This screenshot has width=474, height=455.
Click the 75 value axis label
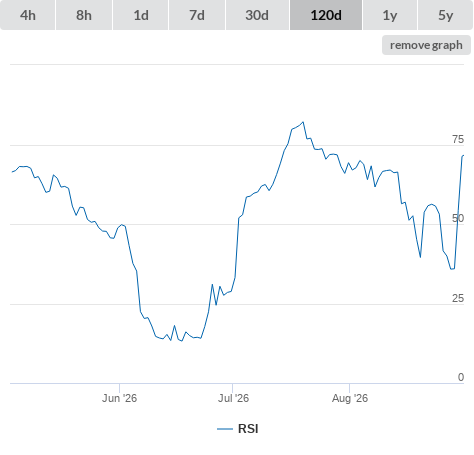tap(458, 139)
